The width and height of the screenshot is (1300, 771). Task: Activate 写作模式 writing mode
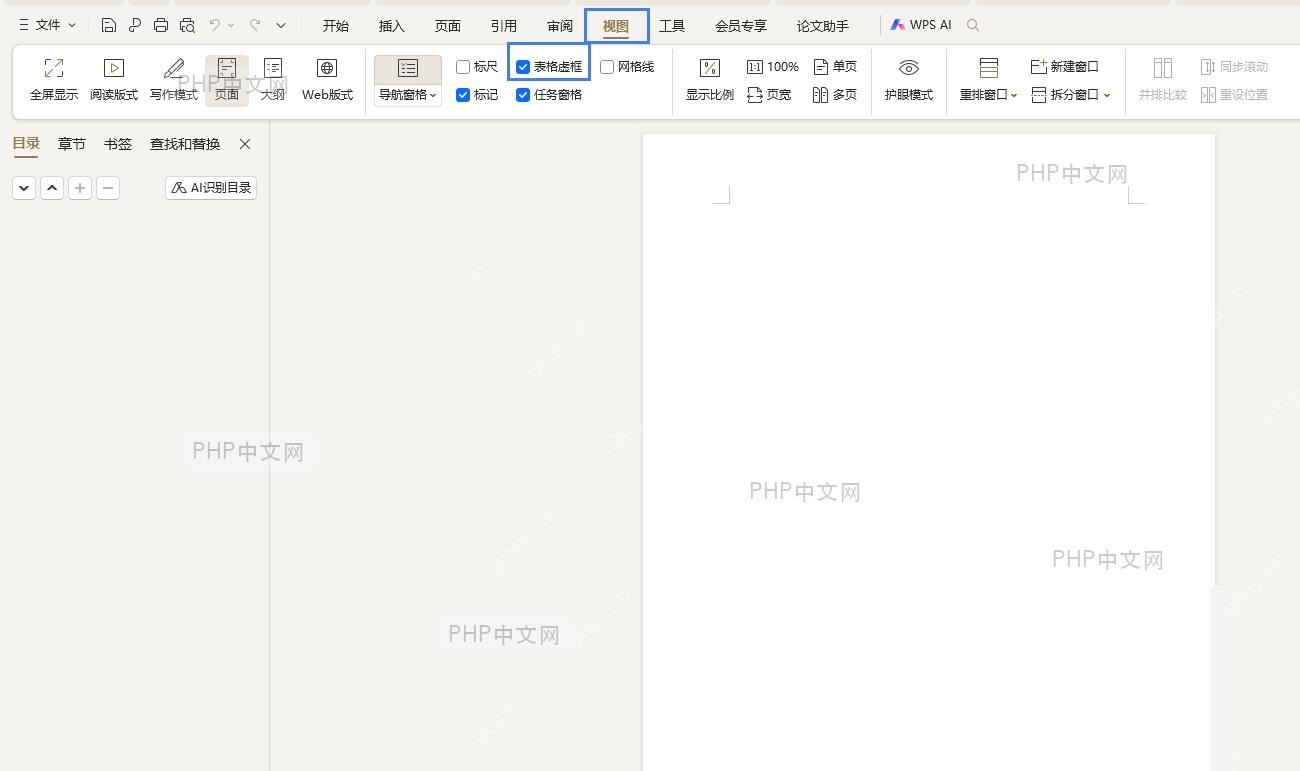174,80
